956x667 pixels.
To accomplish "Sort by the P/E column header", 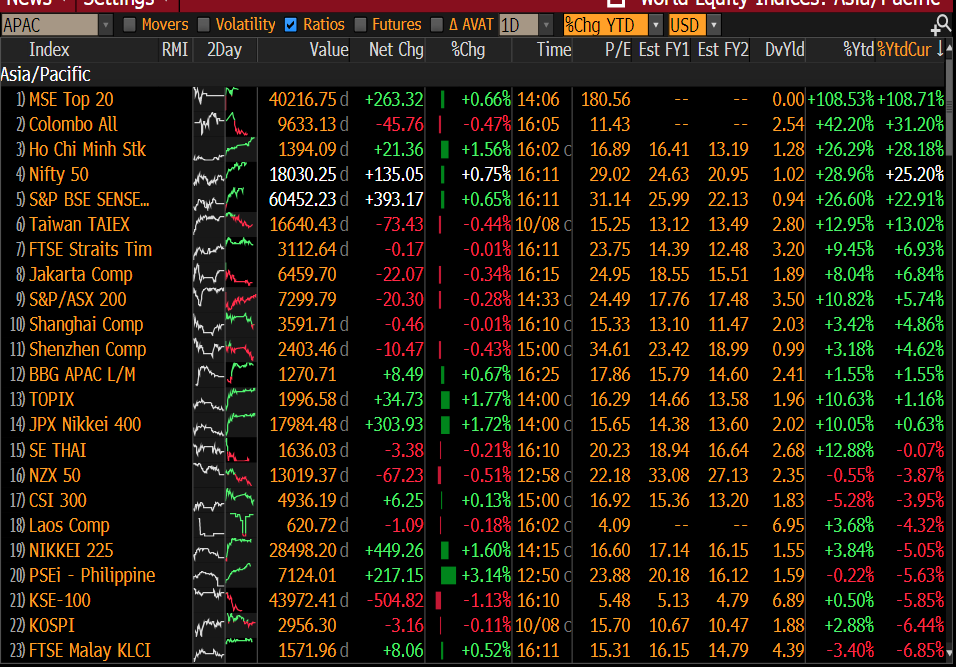I will click(618, 50).
